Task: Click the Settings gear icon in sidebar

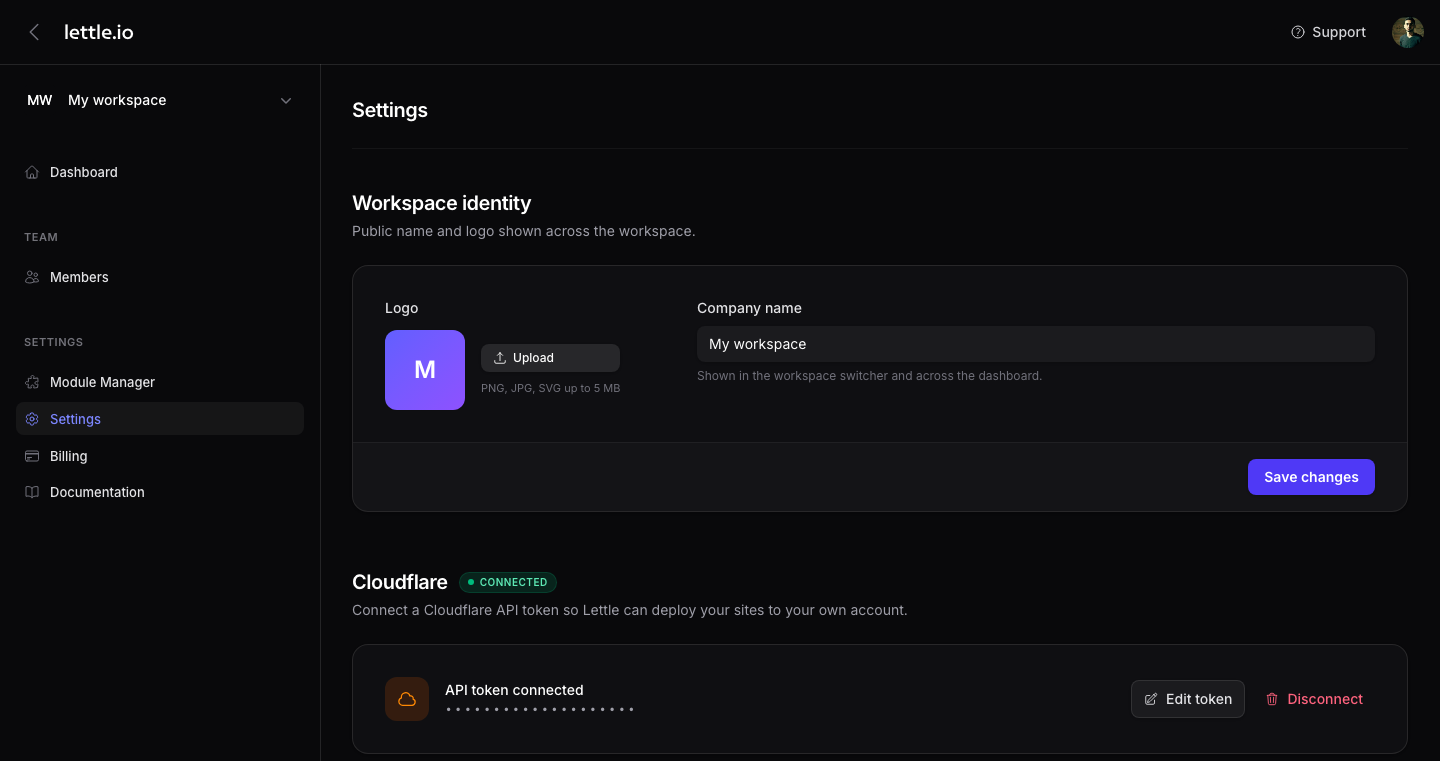Action: pyautogui.click(x=32, y=419)
